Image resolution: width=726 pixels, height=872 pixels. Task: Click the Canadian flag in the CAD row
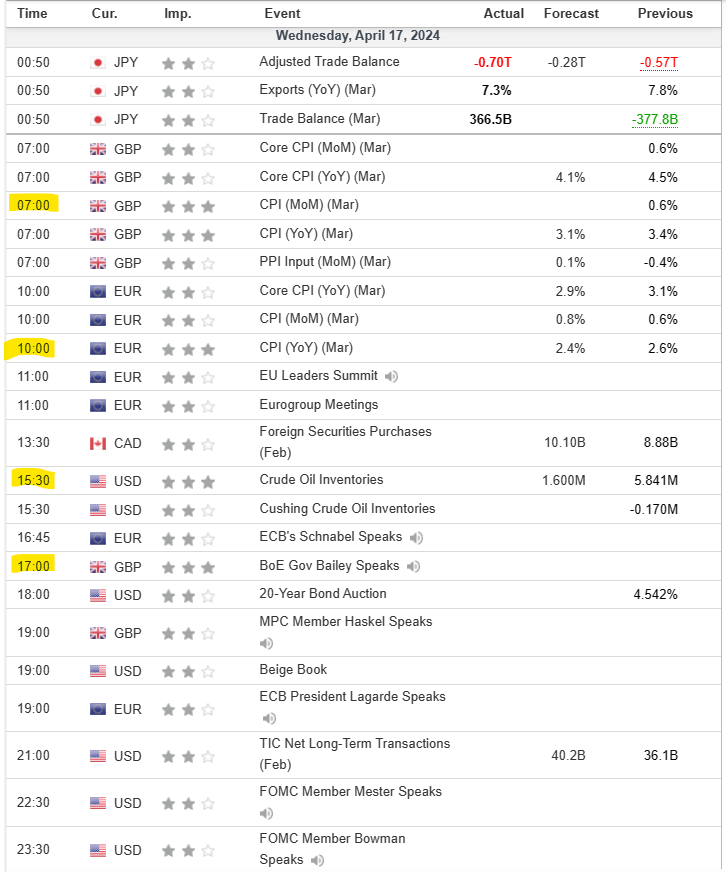(98, 443)
